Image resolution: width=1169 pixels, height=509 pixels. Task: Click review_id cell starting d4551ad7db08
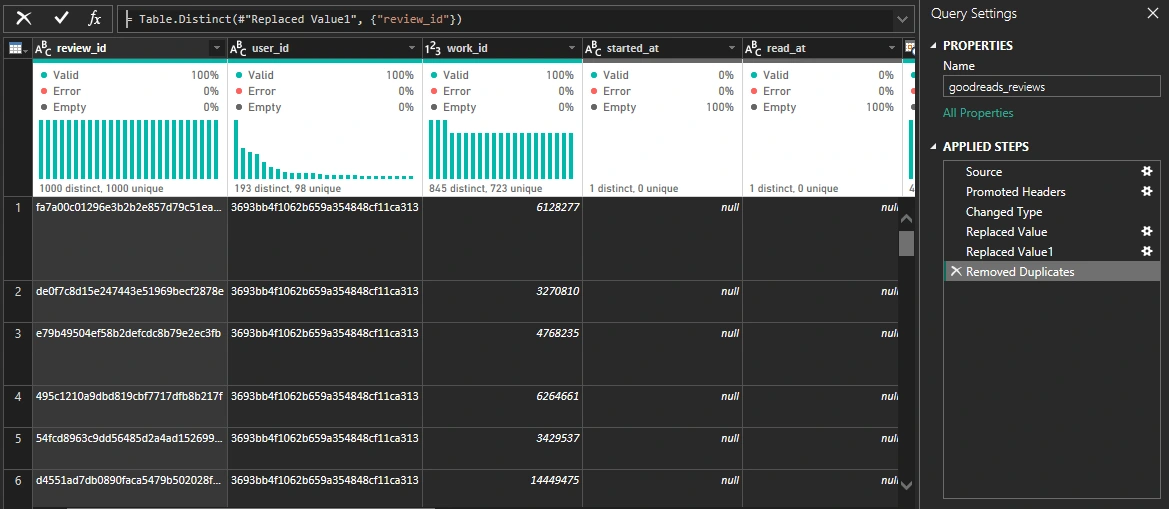pos(130,490)
